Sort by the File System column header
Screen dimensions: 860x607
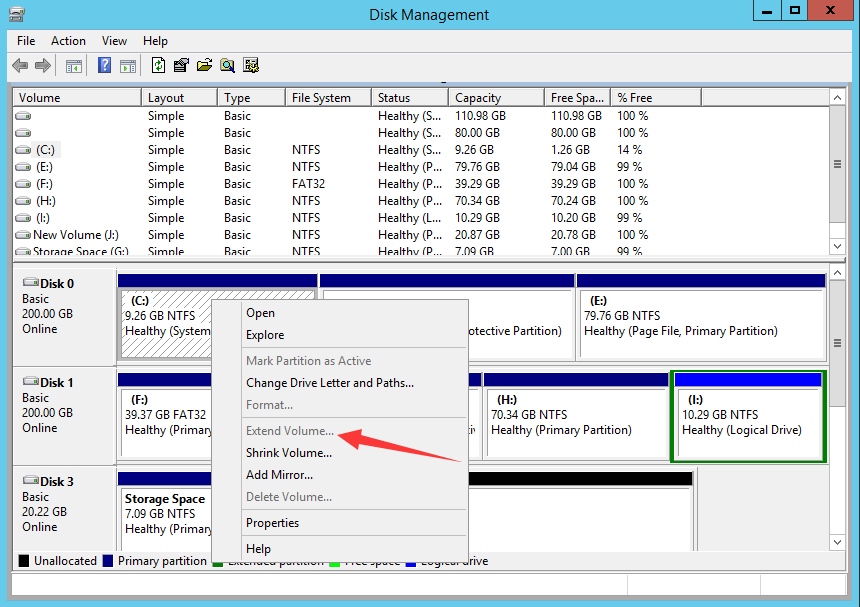321,98
